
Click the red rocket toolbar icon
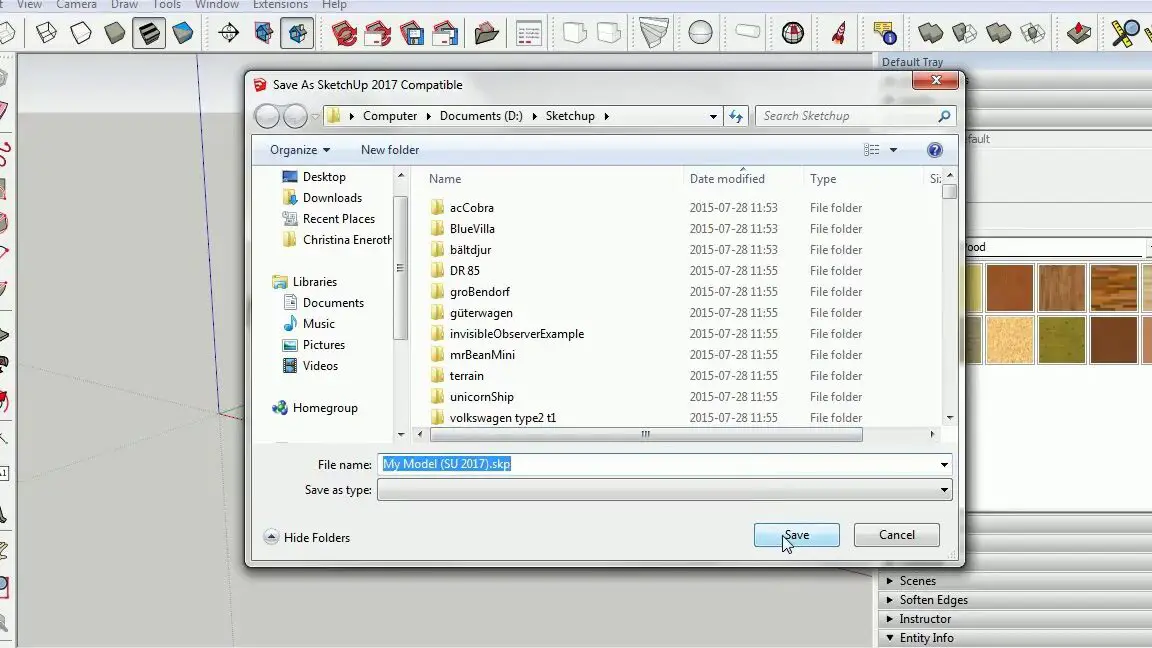click(838, 33)
